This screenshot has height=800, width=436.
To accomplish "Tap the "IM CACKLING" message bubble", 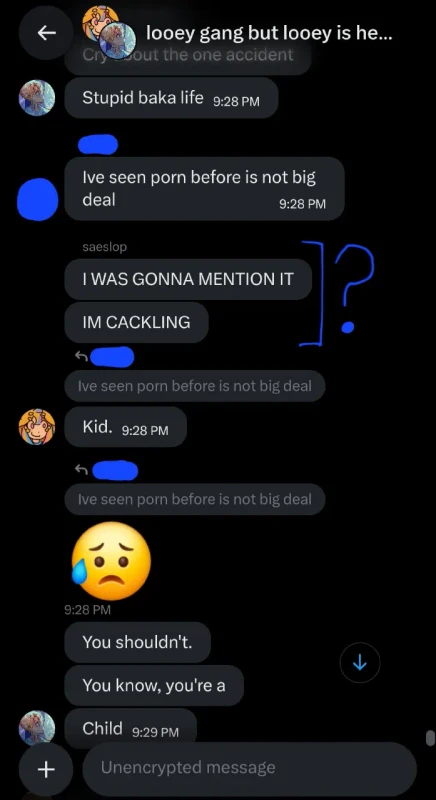I will click(x=136, y=322).
